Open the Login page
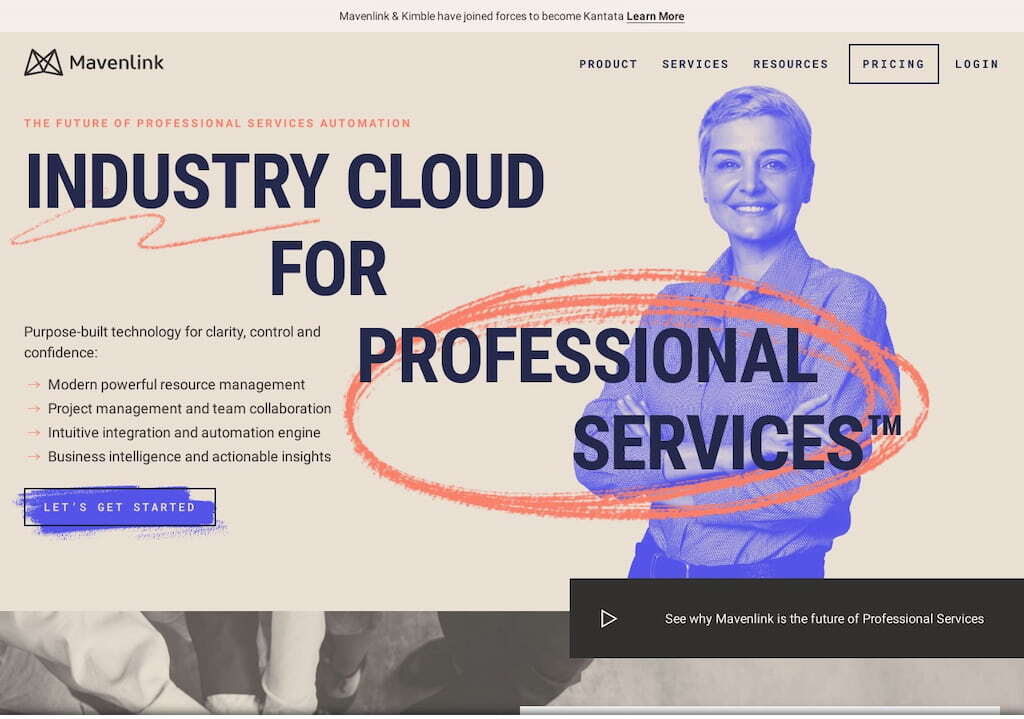 [976, 64]
